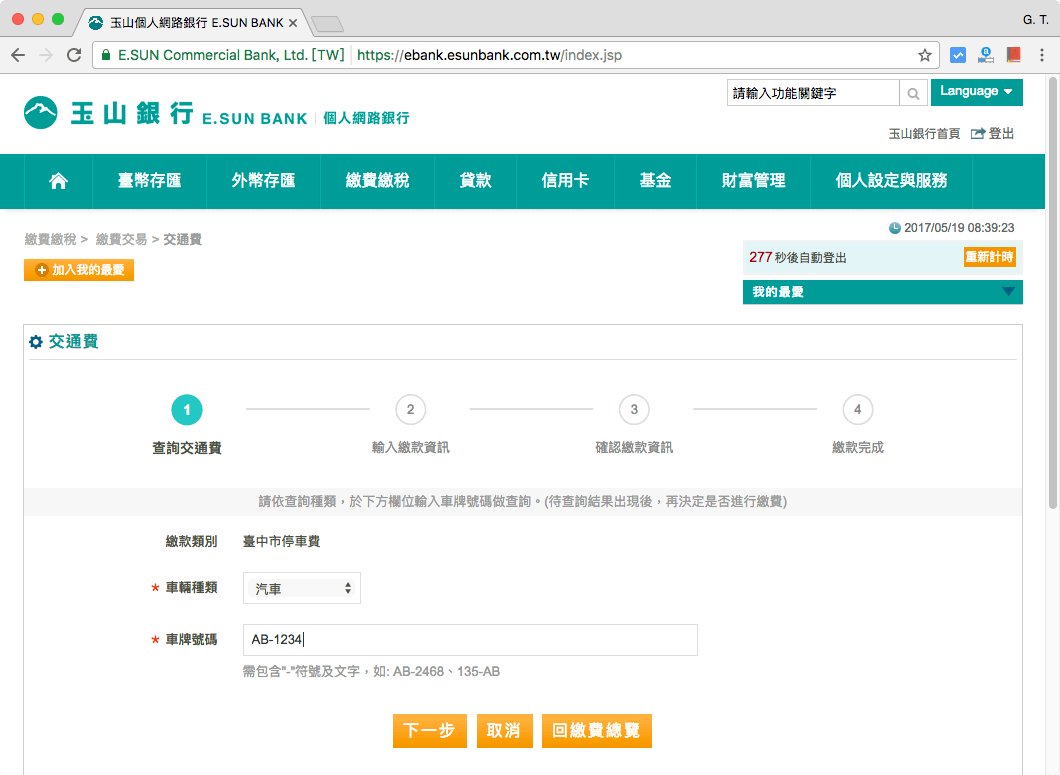Bookmark this page with the star icon
This screenshot has width=1060, height=775.
coord(925,55)
